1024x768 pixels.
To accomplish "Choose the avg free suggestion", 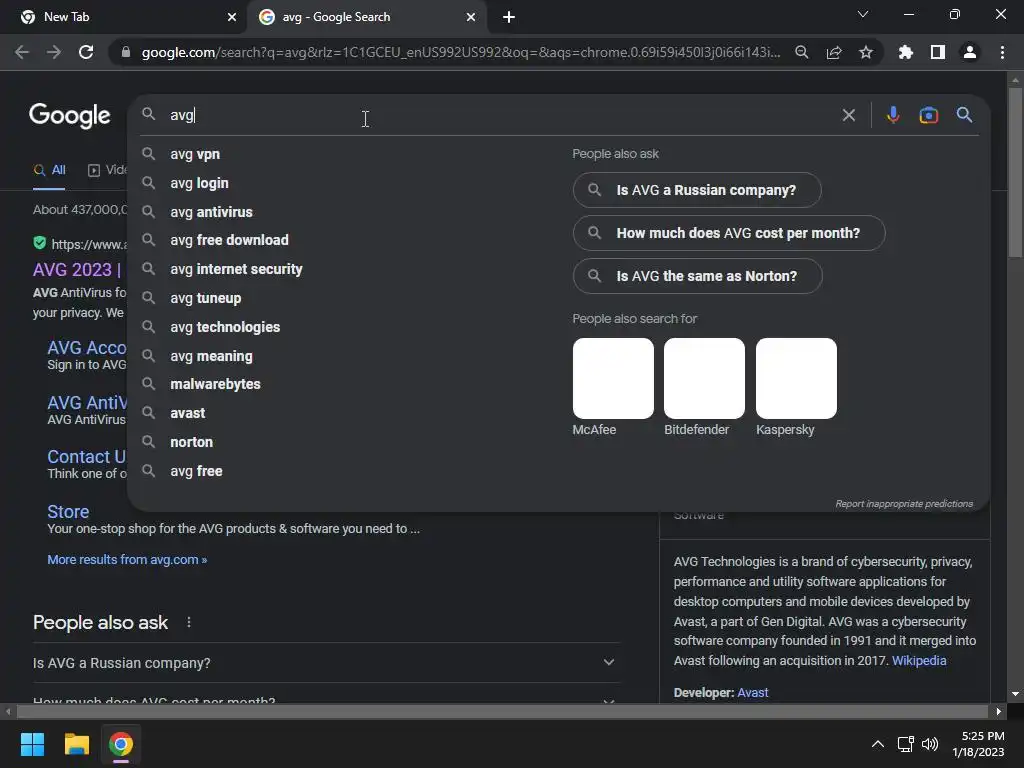I will [x=196, y=471].
